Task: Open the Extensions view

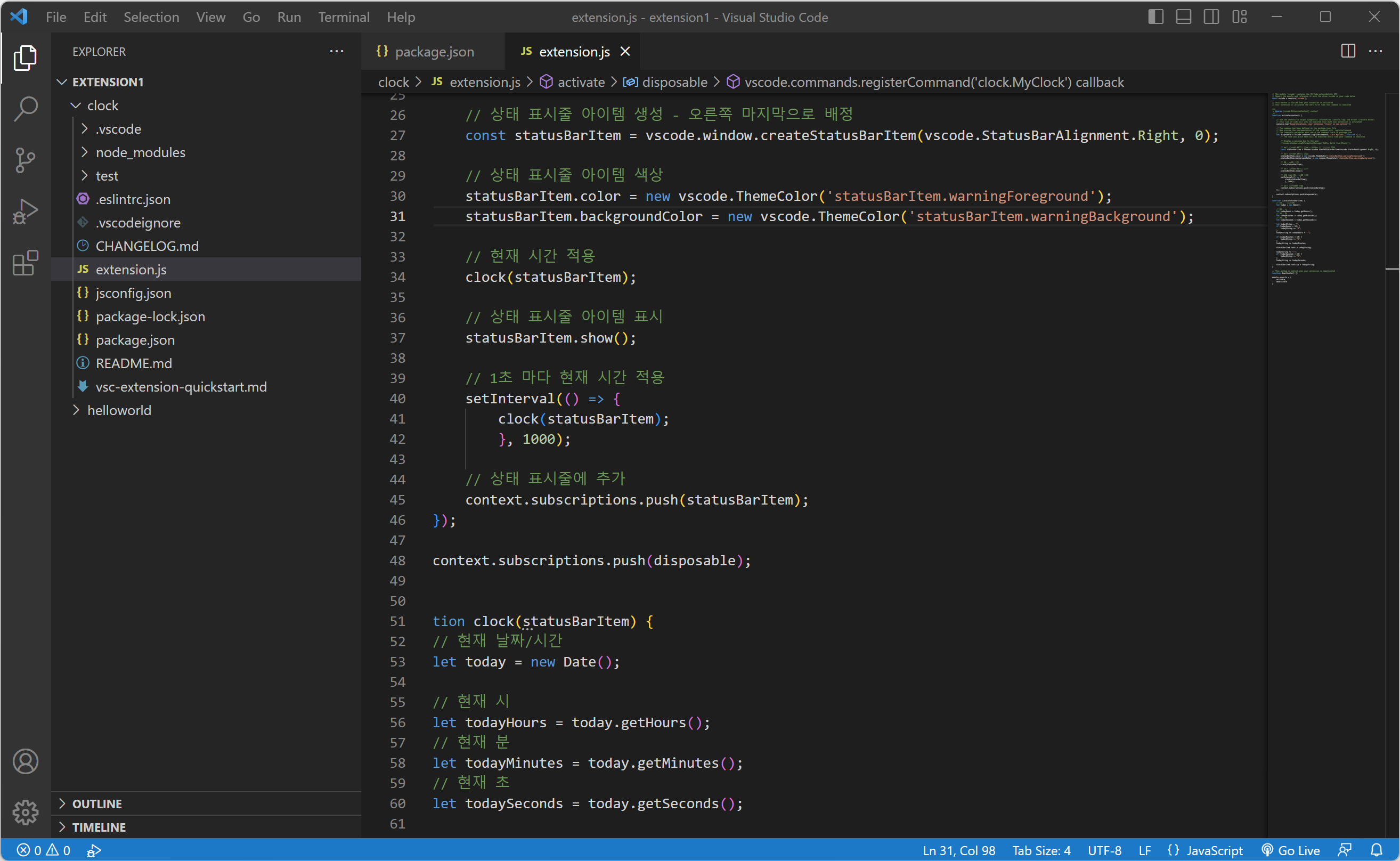Action: [25, 263]
